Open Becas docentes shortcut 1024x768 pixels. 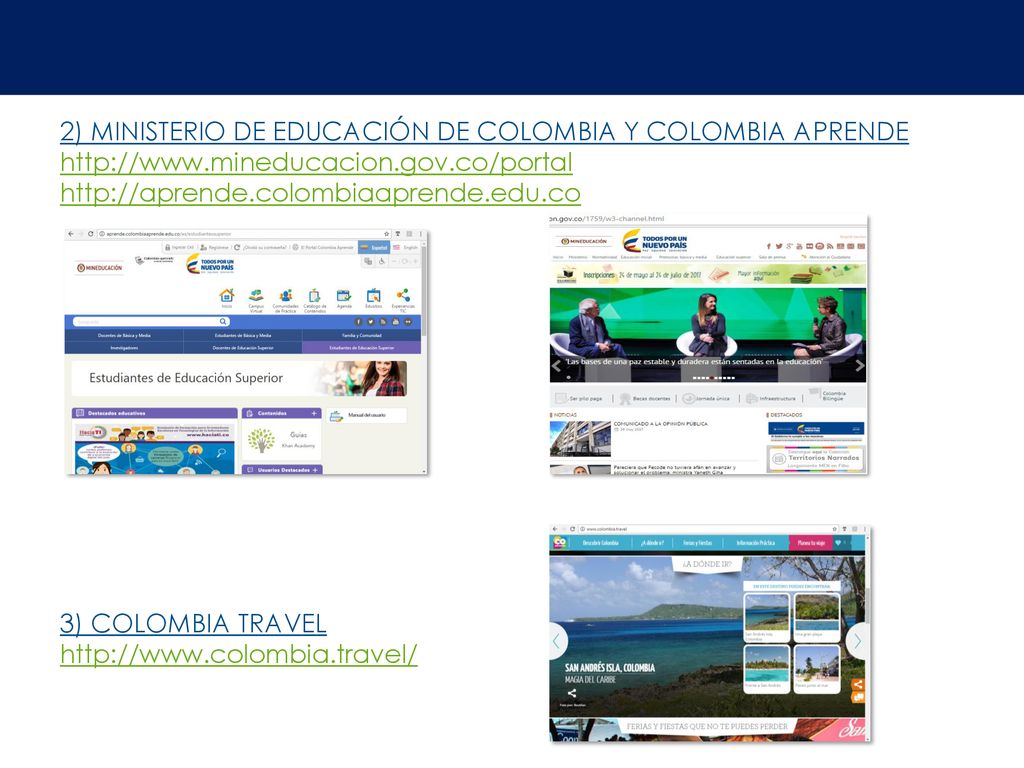click(645, 398)
